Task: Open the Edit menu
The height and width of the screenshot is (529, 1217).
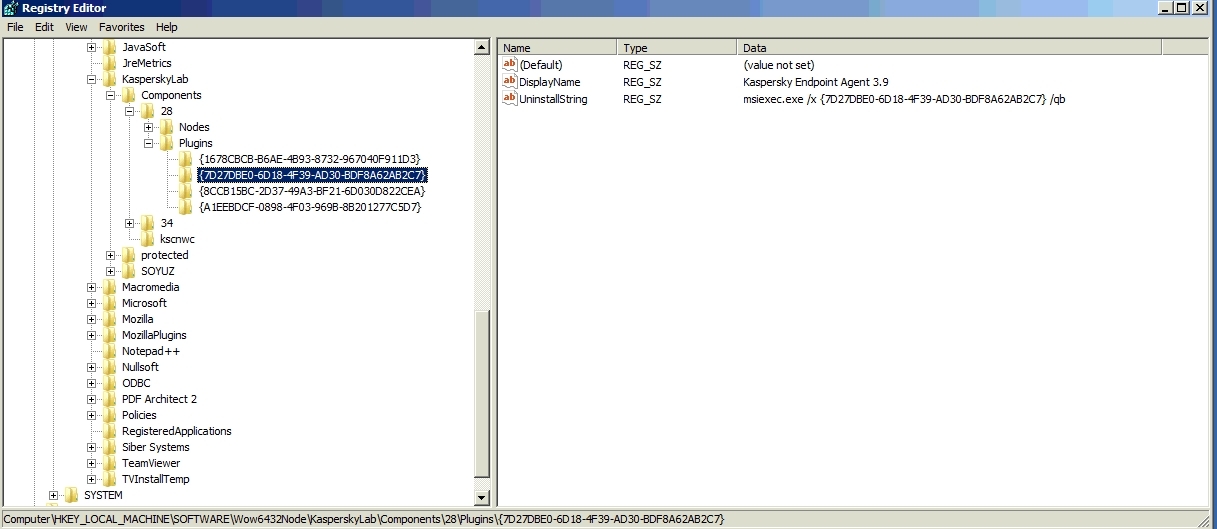Action: pyautogui.click(x=44, y=27)
